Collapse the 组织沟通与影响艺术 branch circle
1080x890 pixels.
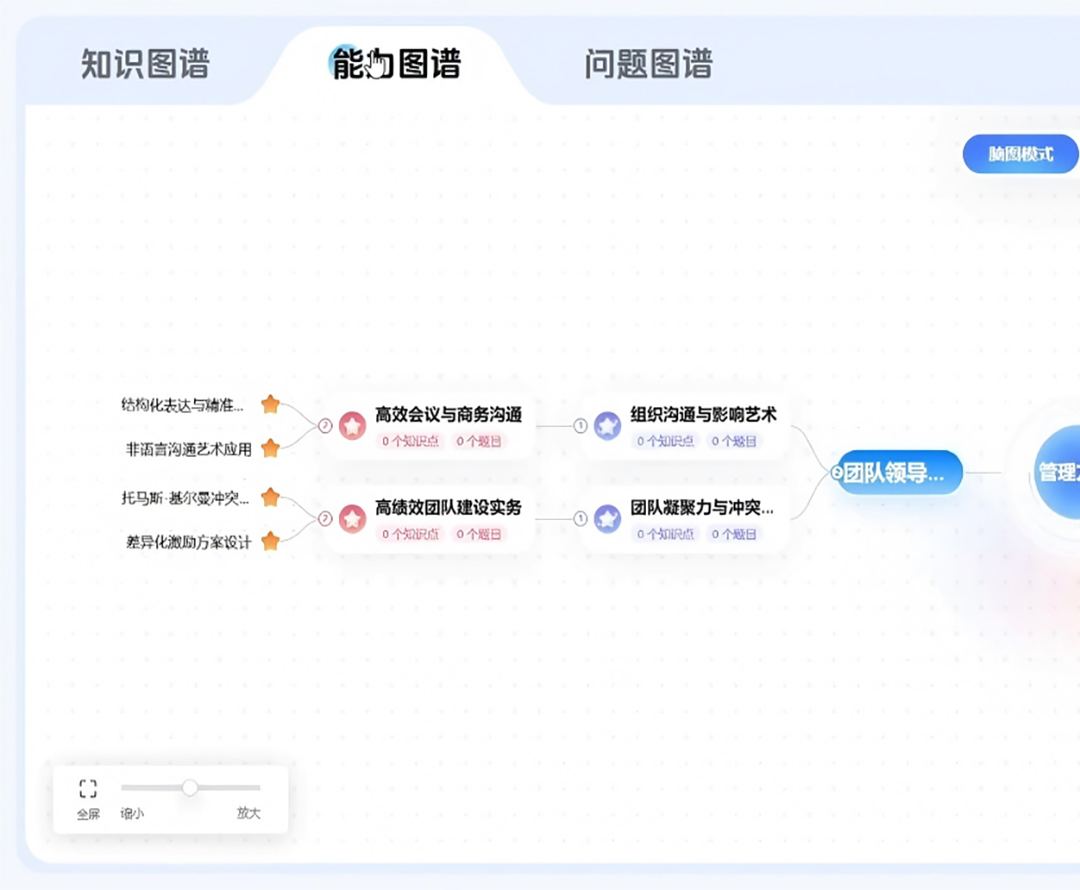point(580,425)
